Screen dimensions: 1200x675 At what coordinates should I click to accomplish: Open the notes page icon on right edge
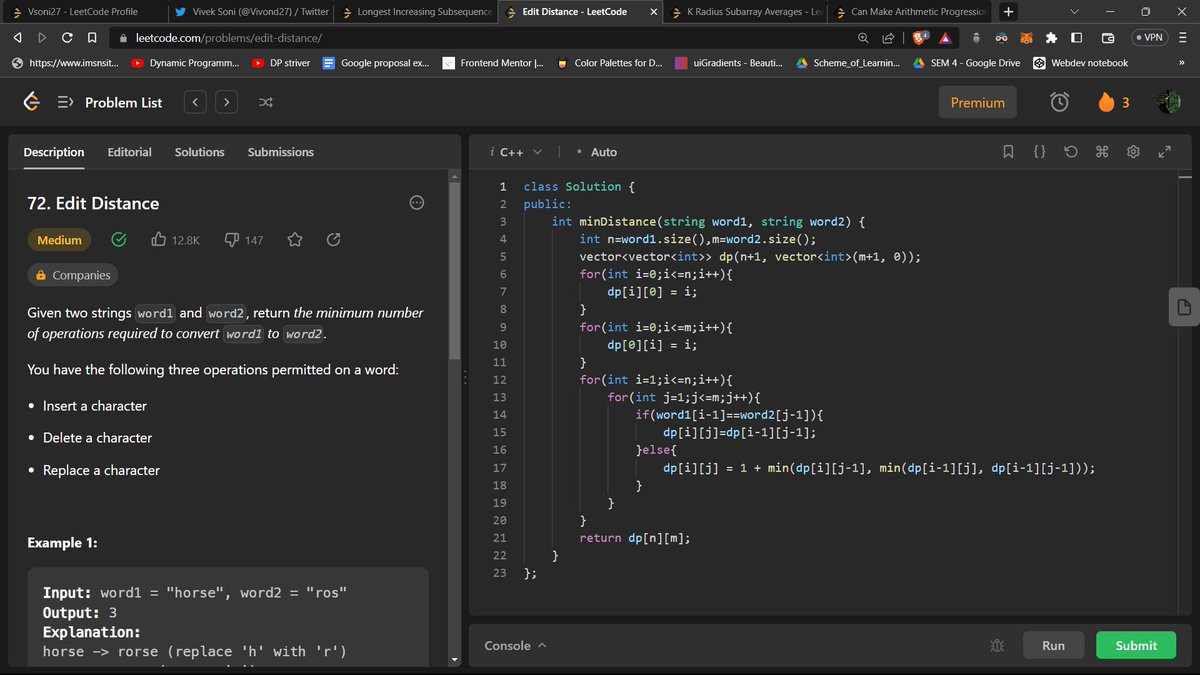(1184, 306)
